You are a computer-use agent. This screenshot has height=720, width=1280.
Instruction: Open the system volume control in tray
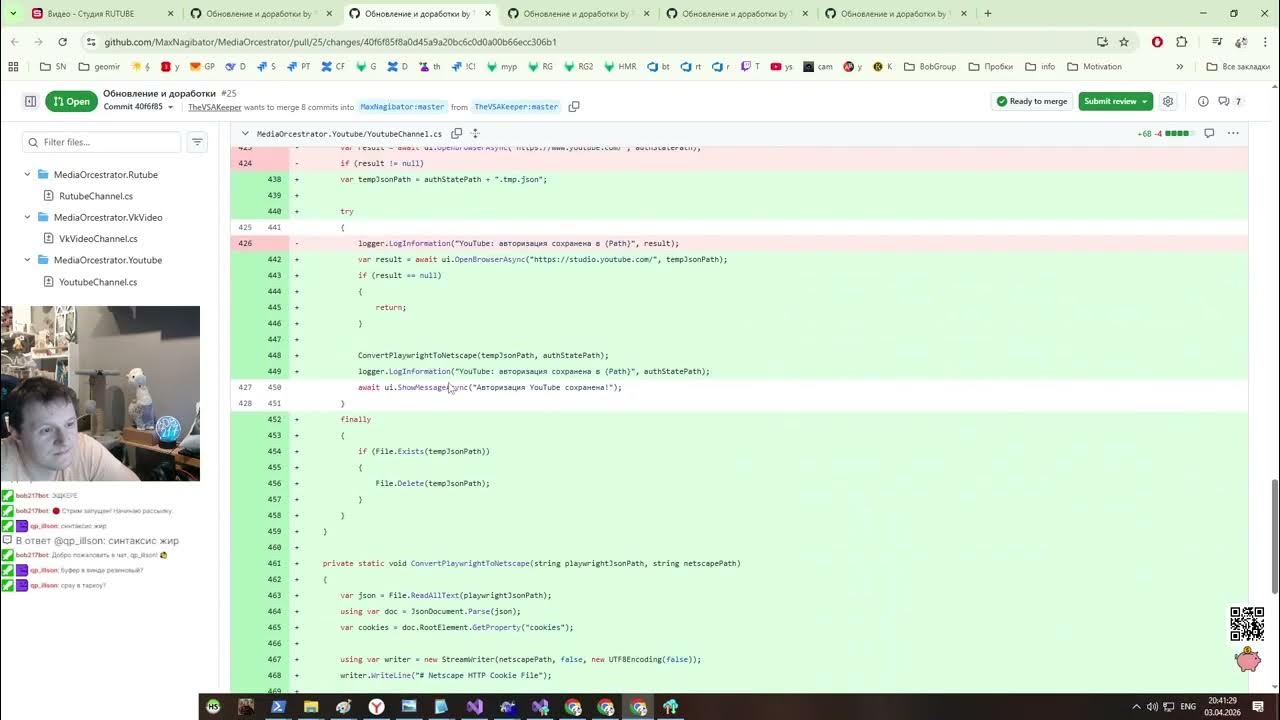(x=1153, y=707)
